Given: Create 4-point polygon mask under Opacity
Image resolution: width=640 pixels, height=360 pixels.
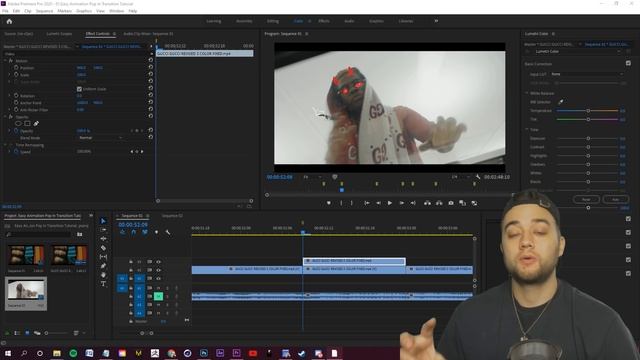Looking at the screenshot, I should [x=27, y=123].
